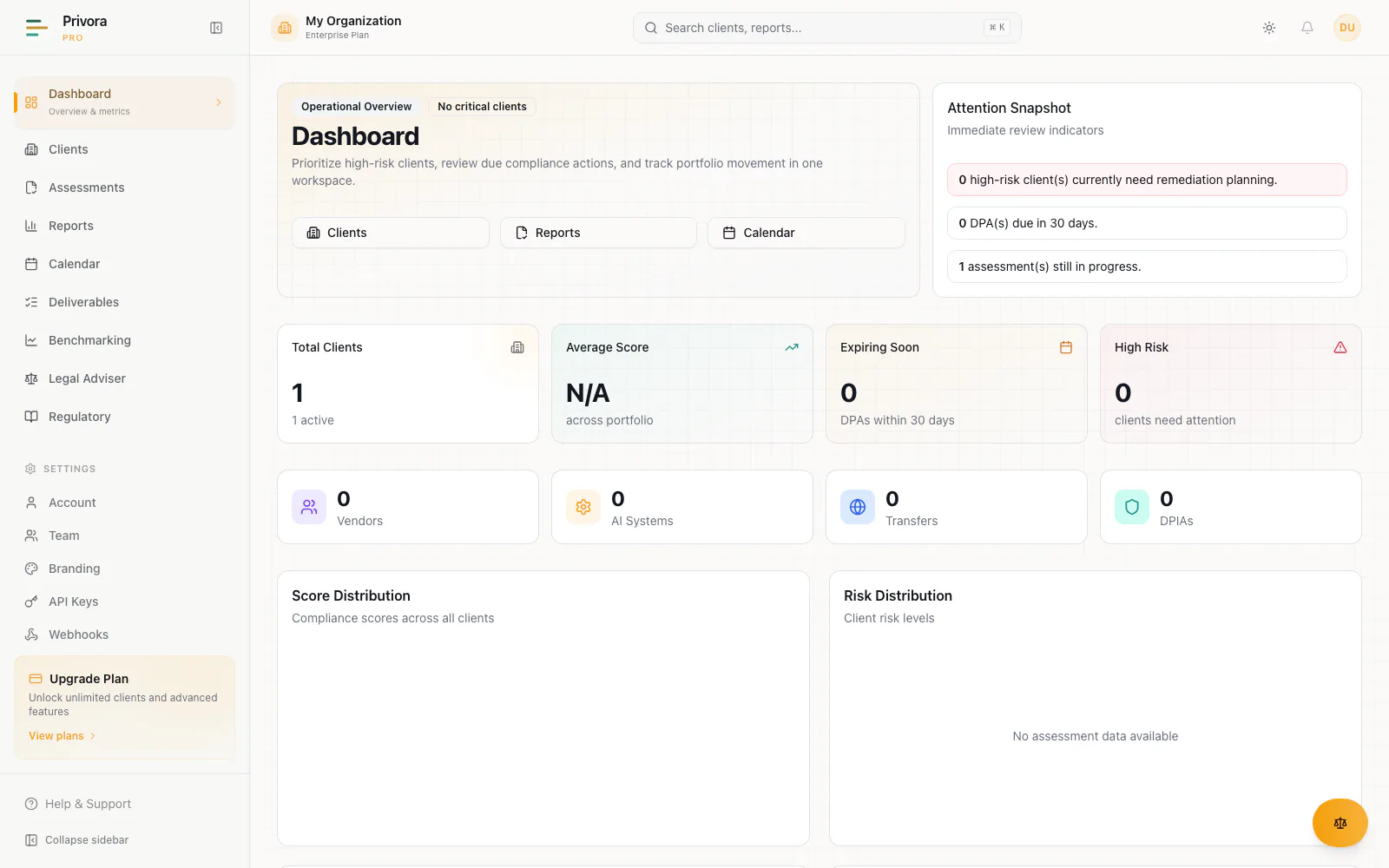Click the Privora logo icon
The height and width of the screenshot is (868, 1389).
(36, 28)
